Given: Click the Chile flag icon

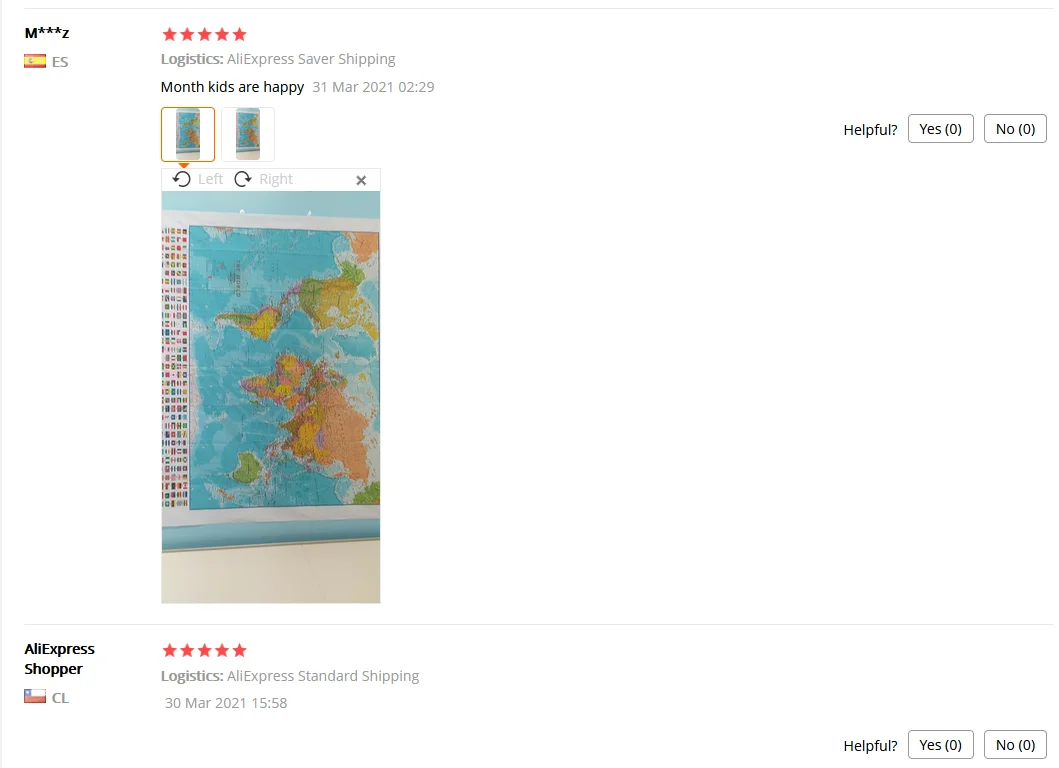Looking at the screenshot, I should 35,696.
